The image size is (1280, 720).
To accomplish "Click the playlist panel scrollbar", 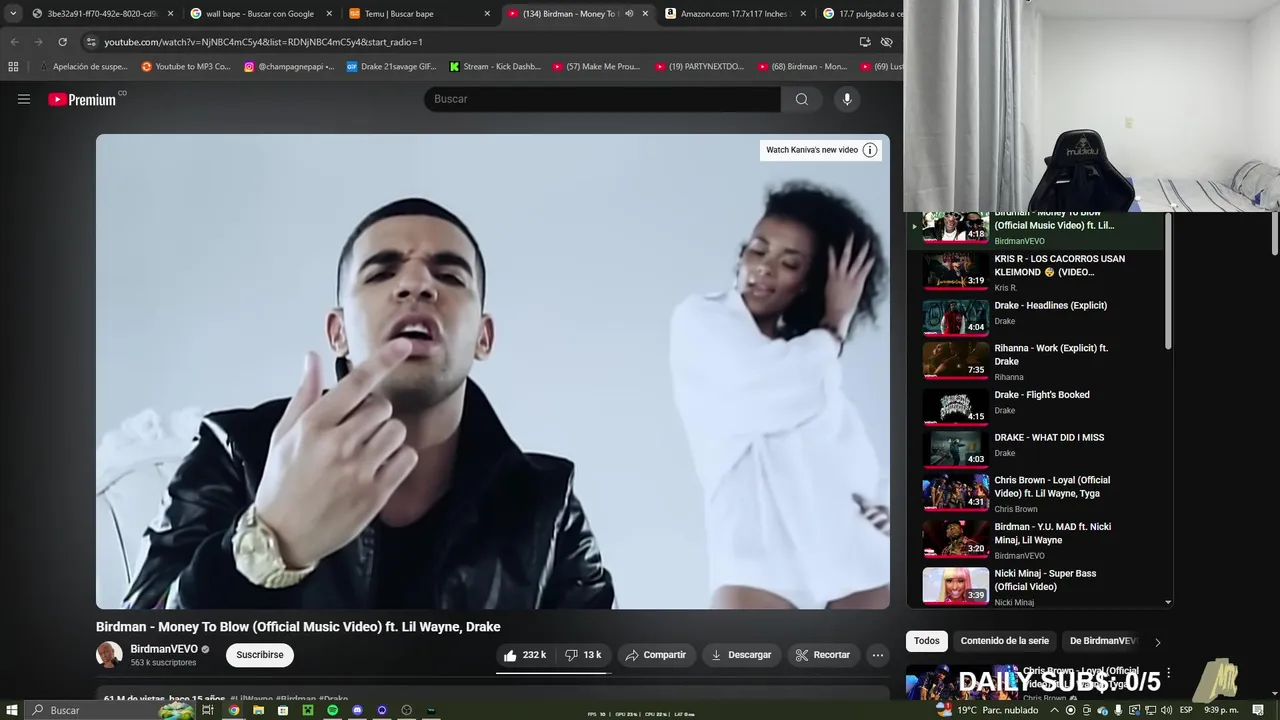I will pos(1168,282).
